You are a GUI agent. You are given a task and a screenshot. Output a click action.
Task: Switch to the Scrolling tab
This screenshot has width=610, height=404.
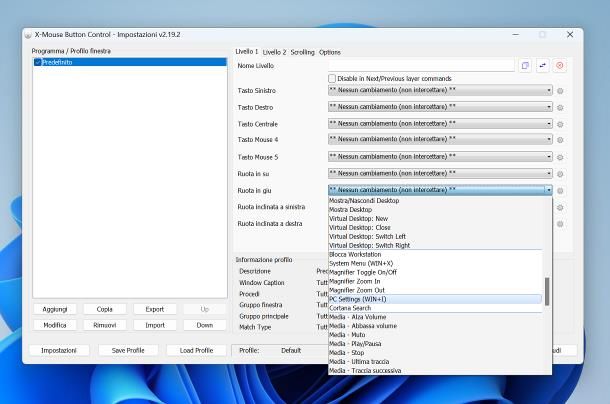(x=302, y=52)
